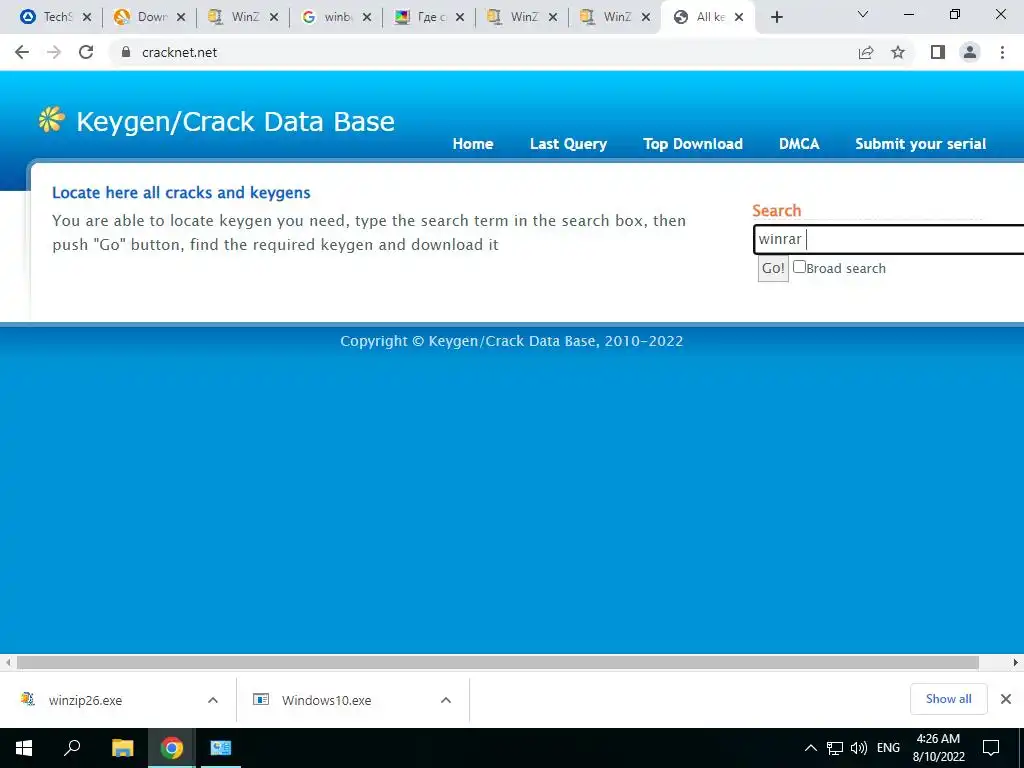The height and width of the screenshot is (768, 1024).
Task: Click the lock icon beside cracknet.net
Action: click(x=126, y=52)
